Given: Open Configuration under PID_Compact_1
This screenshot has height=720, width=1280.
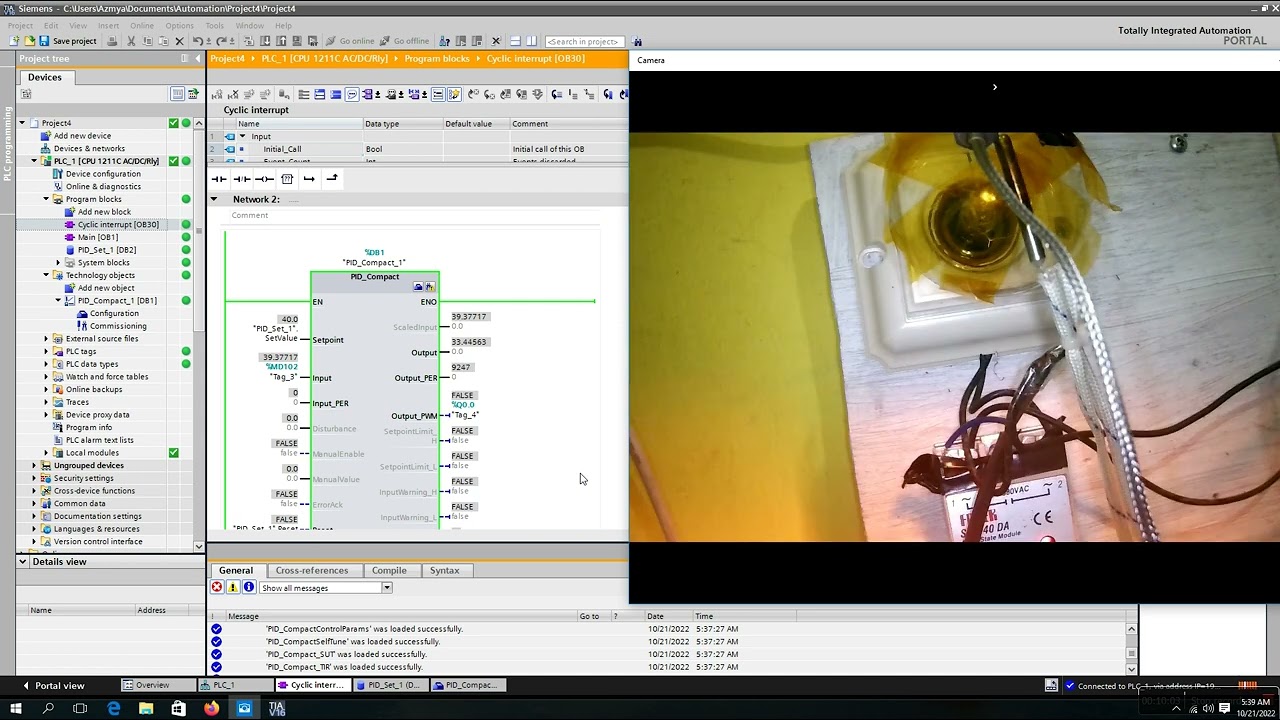Looking at the screenshot, I should 114,313.
